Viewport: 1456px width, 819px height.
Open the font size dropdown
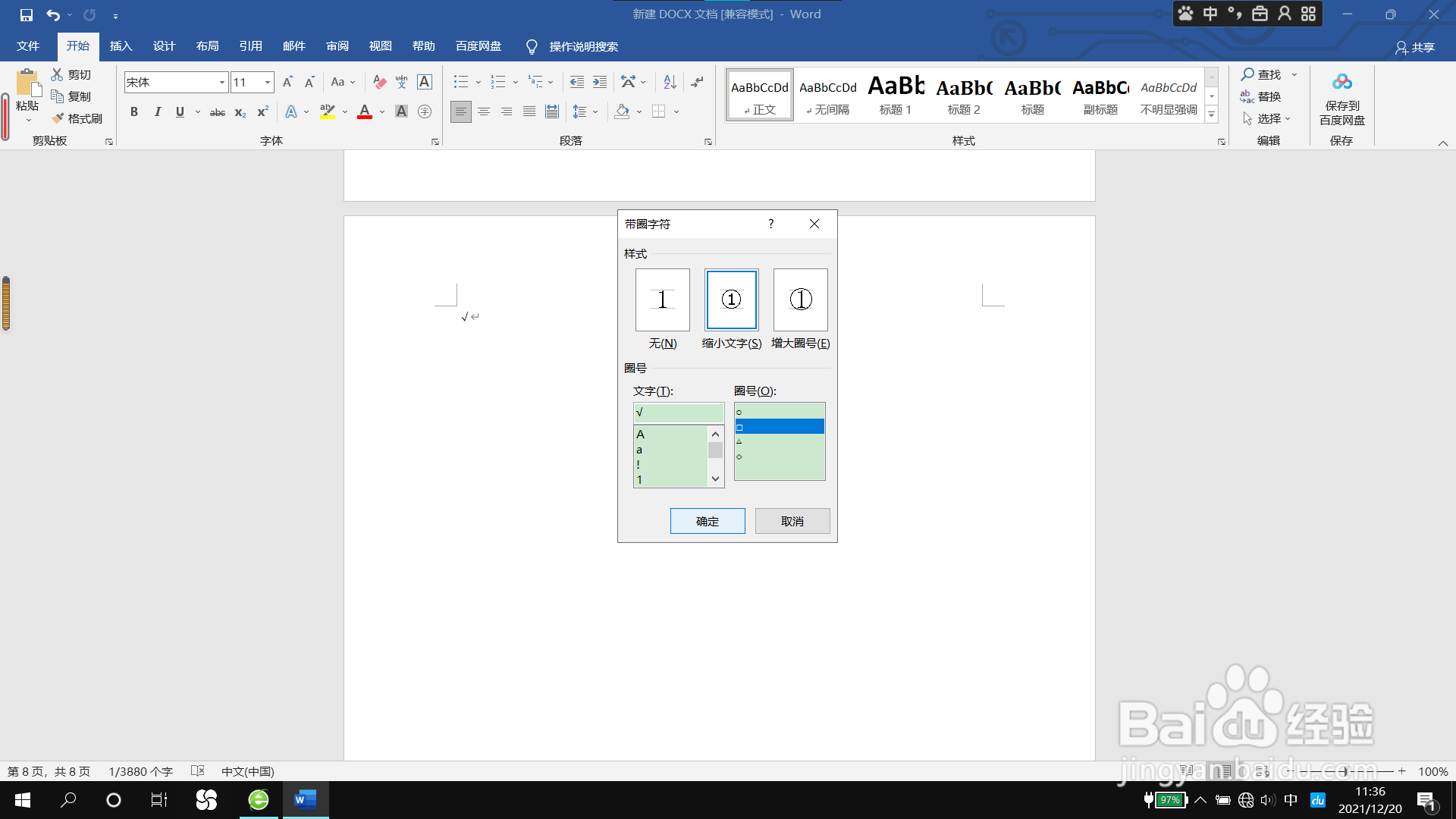pyautogui.click(x=267, y=82)
